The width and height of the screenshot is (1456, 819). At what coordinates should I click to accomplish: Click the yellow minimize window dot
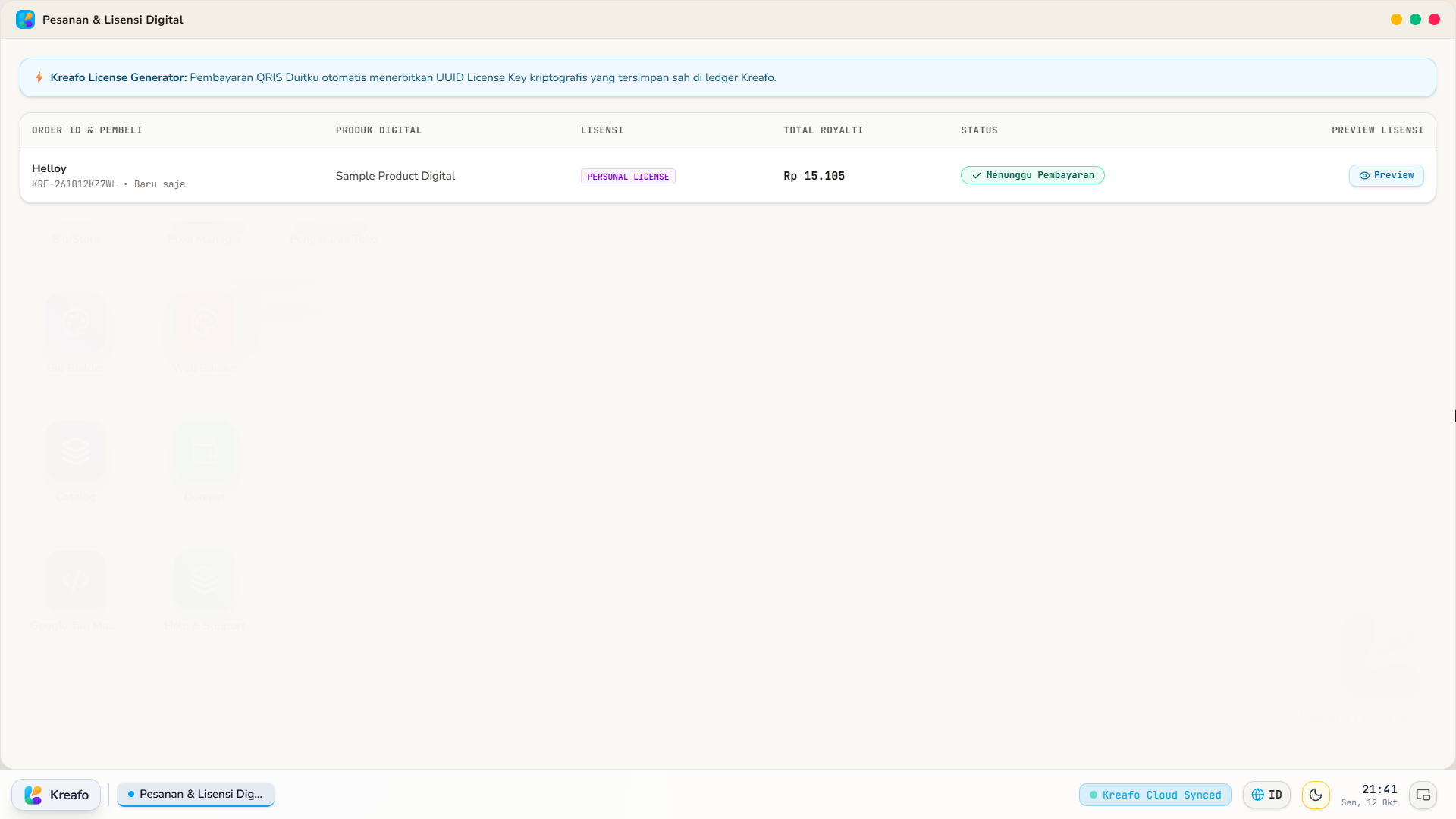pyautogui.click(x=1396, y=20)
